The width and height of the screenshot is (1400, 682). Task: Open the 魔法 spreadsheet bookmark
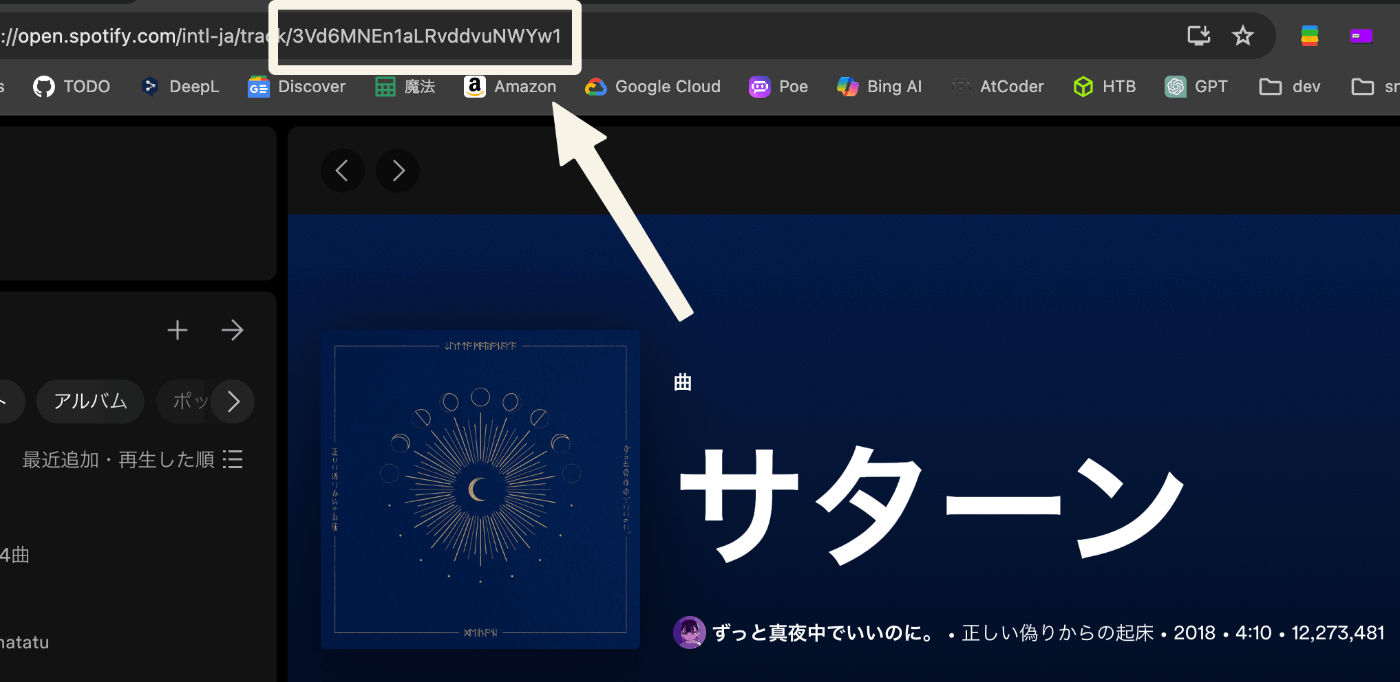tap(405, 87)
